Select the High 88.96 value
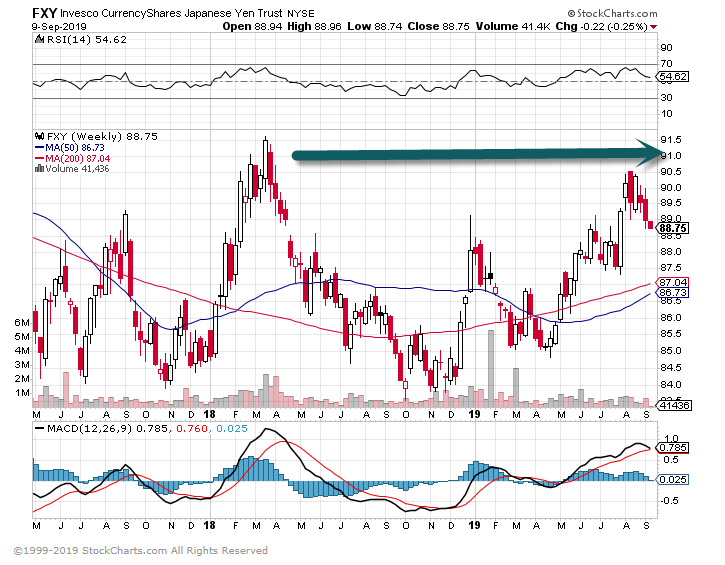The image size is (725, 565). pos(314,26)
